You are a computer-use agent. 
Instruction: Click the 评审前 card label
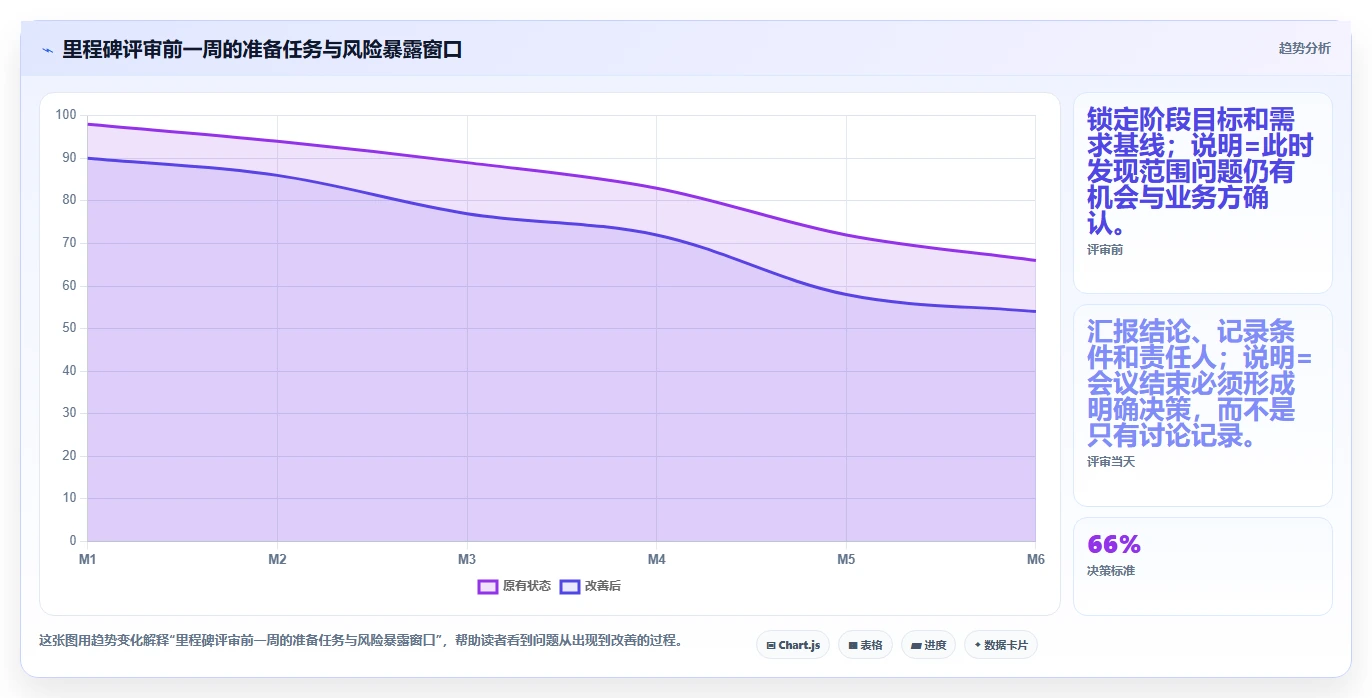(x=1105, y=250)
